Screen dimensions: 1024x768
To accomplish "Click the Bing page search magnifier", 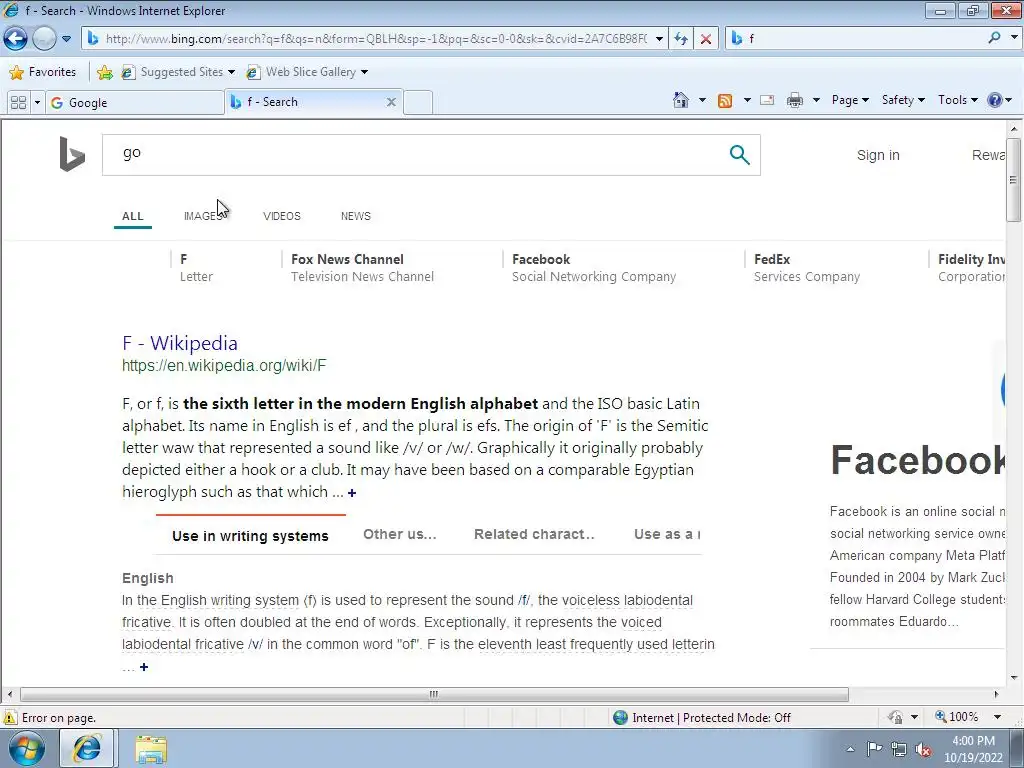I will pos(739,155).
